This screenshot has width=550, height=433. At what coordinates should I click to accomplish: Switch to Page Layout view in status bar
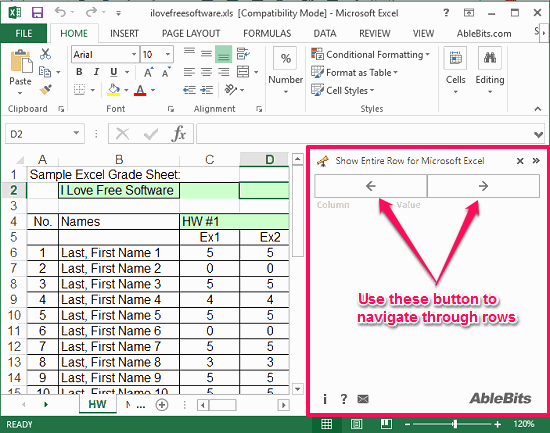pyautogui.click(x=357, y=424)
